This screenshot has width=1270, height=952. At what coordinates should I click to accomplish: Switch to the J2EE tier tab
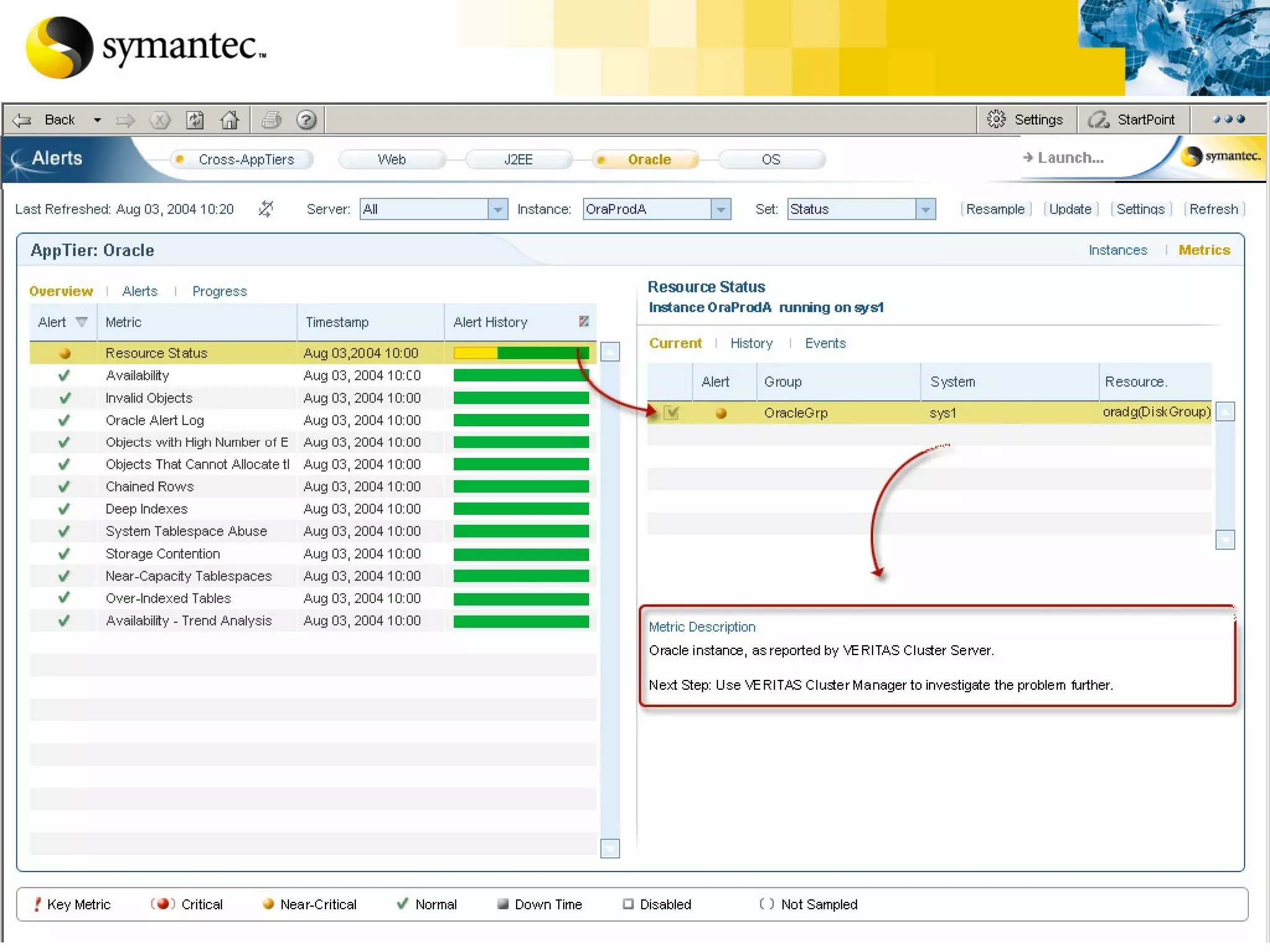click(518, 160)
